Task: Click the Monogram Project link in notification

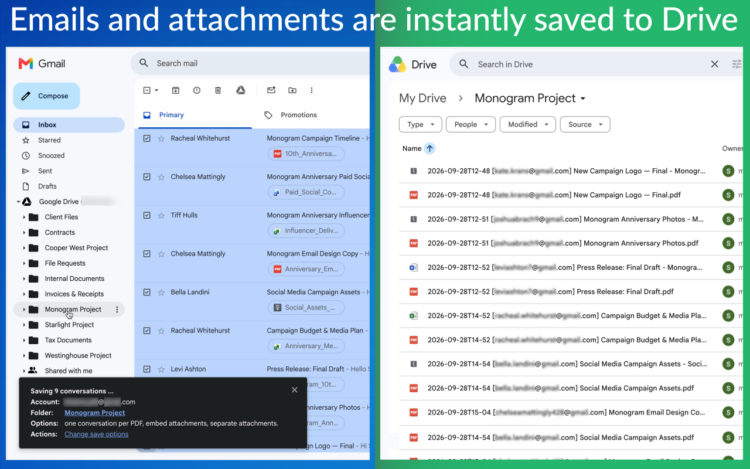Action: tap(95, 413)
